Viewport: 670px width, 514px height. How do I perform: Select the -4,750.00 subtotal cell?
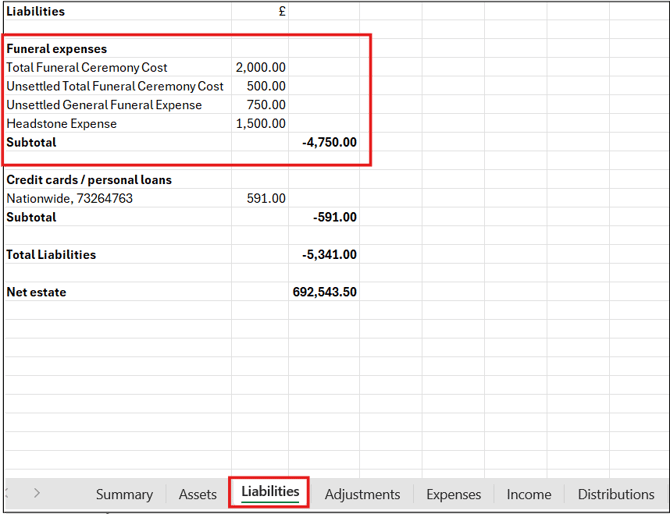click(324, 142)
